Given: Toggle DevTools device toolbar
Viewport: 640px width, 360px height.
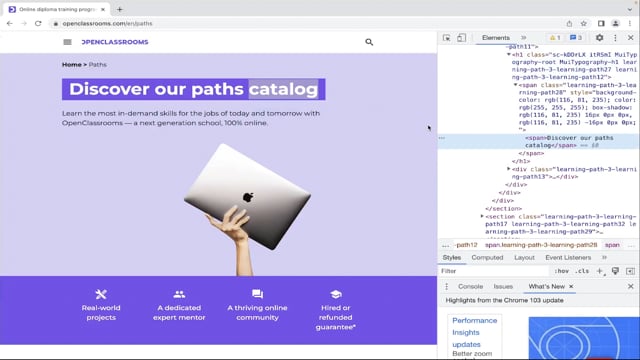Looking at the screenshot, I should click(x=461, y=38).
